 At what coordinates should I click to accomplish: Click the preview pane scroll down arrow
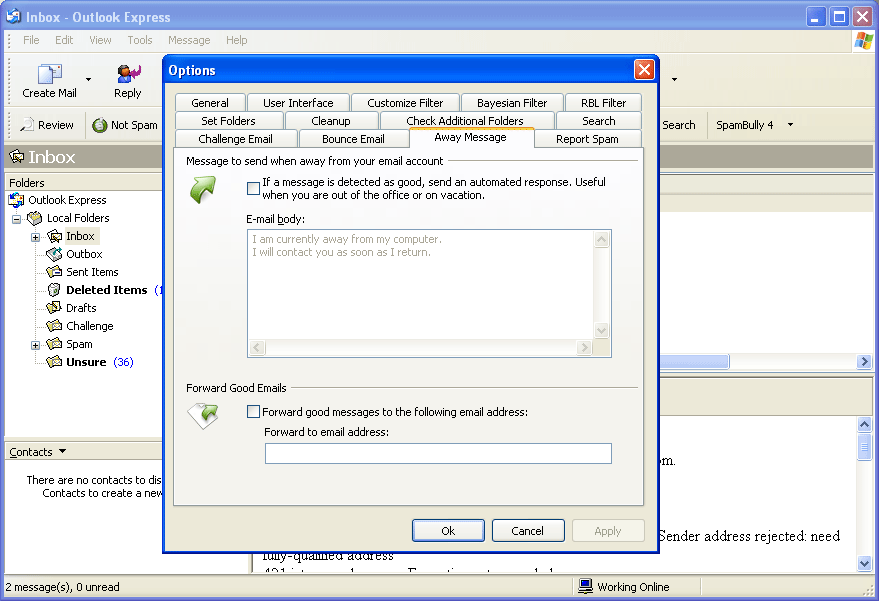coord(864,563)
